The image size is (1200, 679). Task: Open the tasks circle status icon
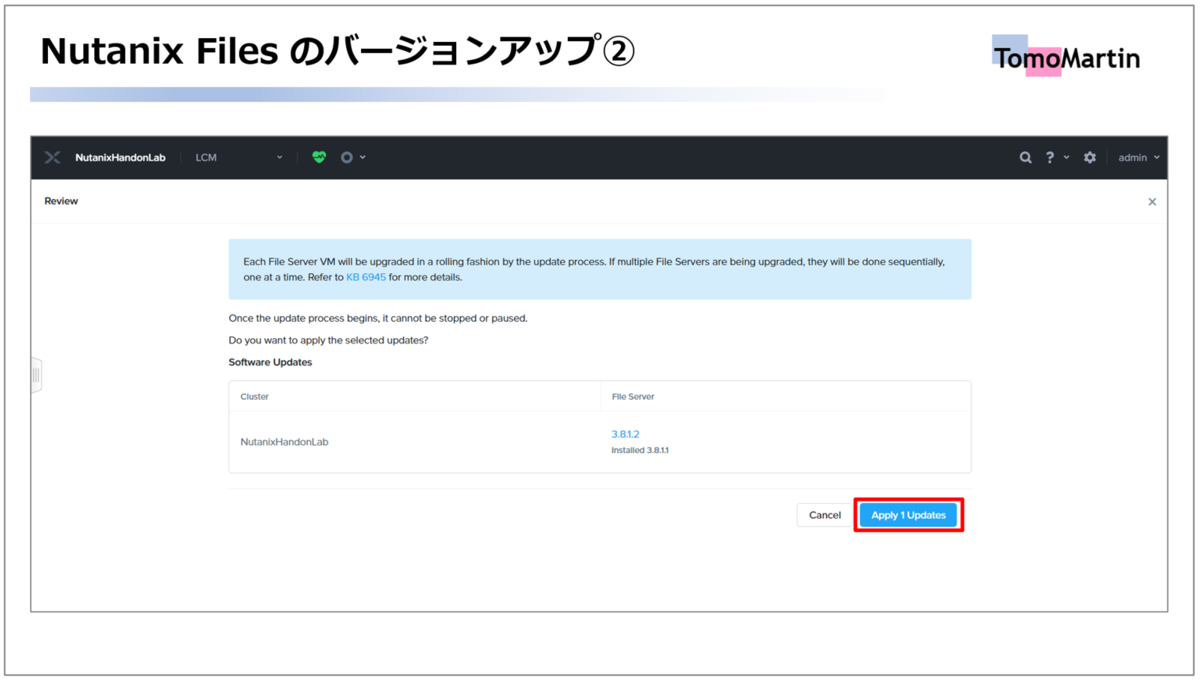(347, 157)
